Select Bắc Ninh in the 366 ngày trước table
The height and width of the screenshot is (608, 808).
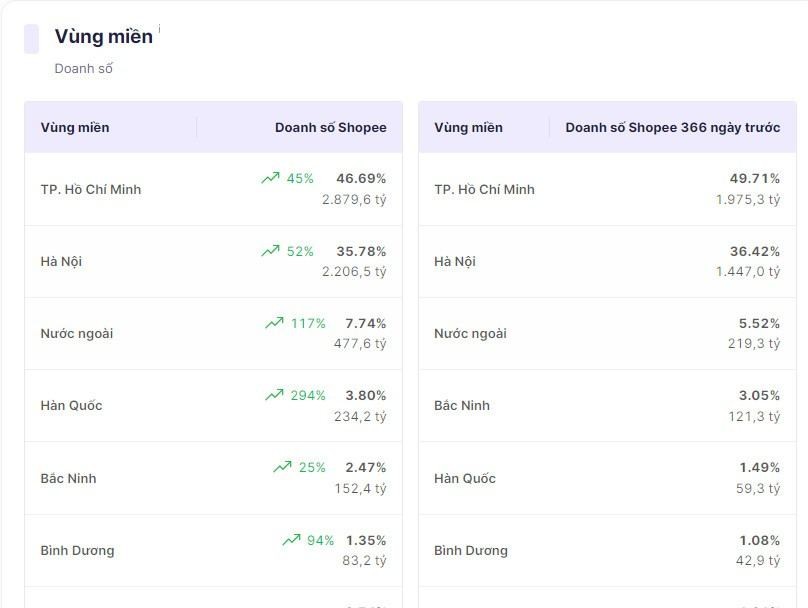click(x=462, y=406)
